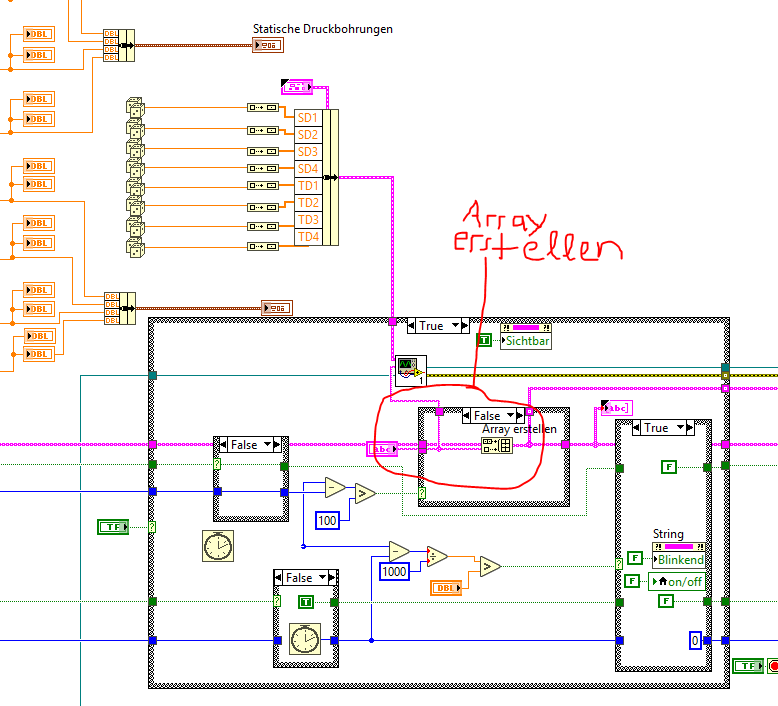Image resolution: width=778 pixels, height=706 pixels.
Task: Select the Statische Druckbohrungen array indicator terminal
Action: [x=268, y=45]
